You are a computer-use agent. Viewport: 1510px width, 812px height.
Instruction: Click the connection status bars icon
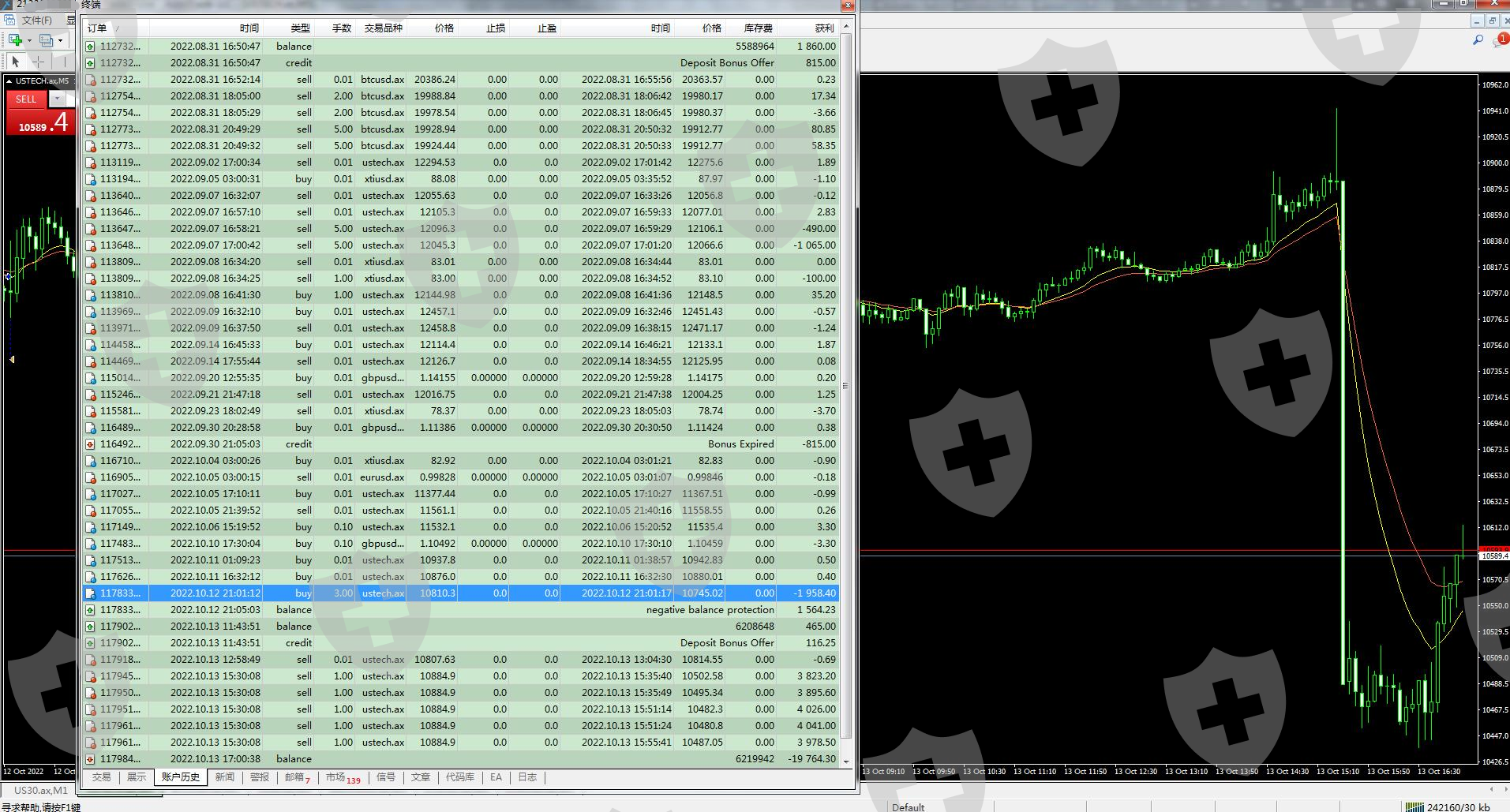[1415, 806]
